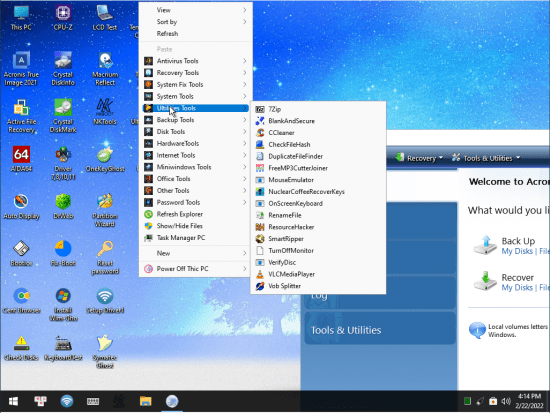
Task: Open OnScreenKeyboard from the submenu
Action: click(318, 204)
